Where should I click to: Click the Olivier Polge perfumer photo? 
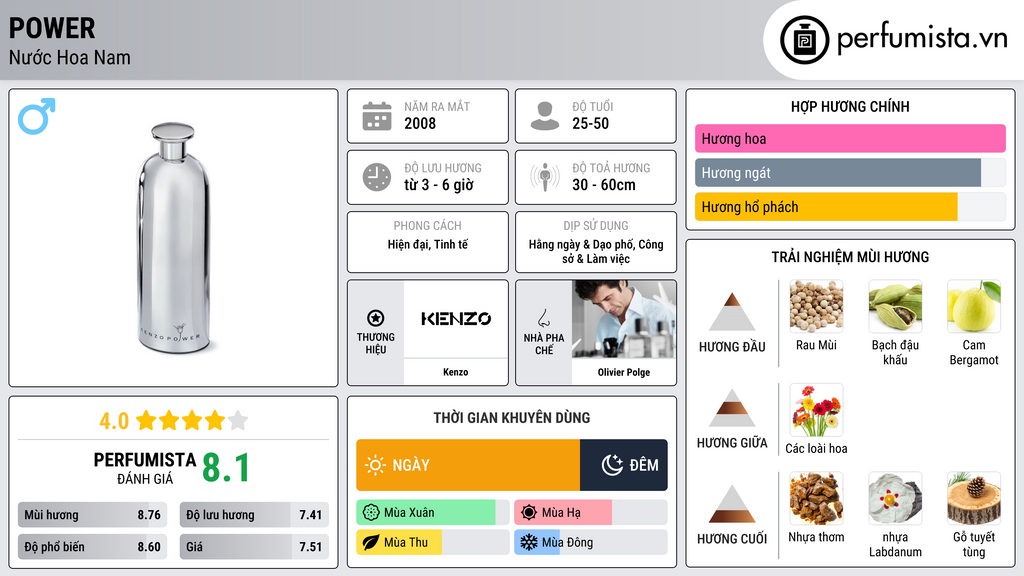[x=624, y=319]
